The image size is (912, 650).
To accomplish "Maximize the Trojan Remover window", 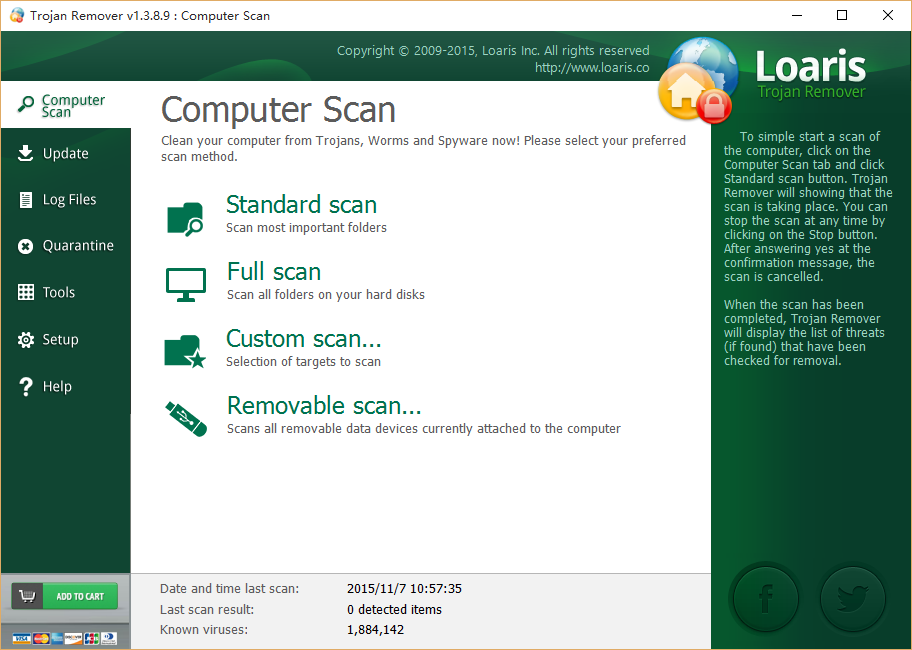I will (842, 15).
